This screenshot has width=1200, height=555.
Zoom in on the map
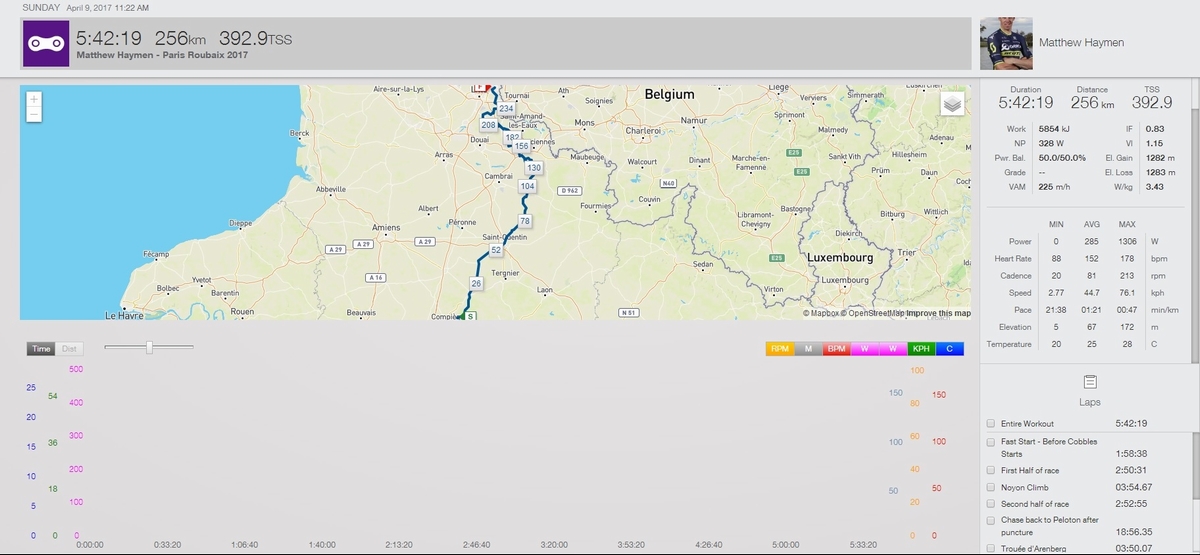(34, 99)
